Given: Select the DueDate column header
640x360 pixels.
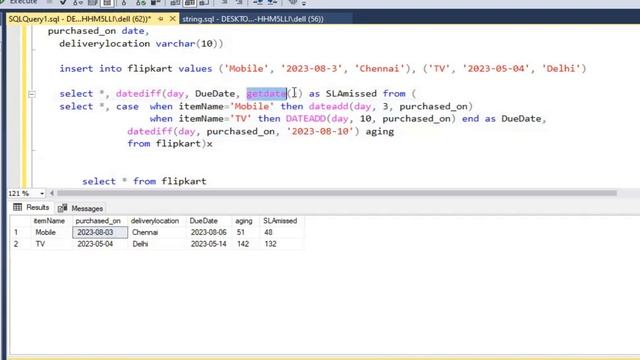Looking at the screenshot, I should coord(203,221).
